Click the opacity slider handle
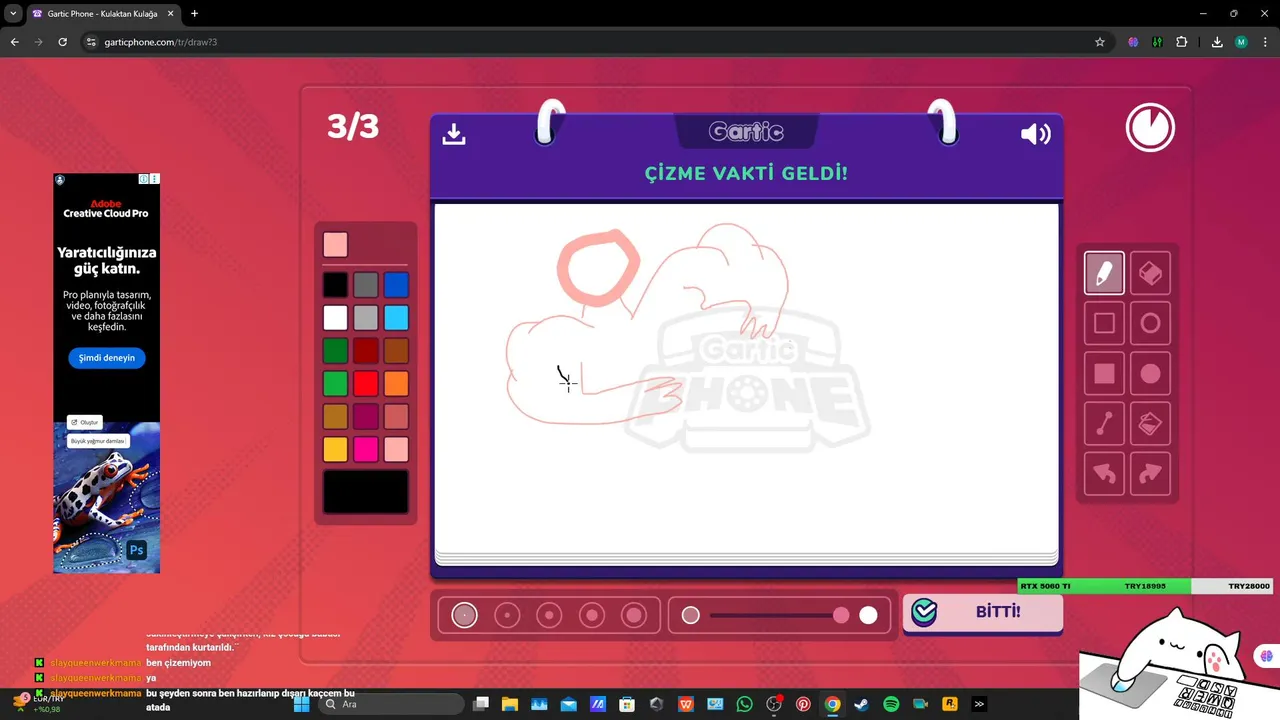Viewport: 1280px width, 720px height. [841, 615]
